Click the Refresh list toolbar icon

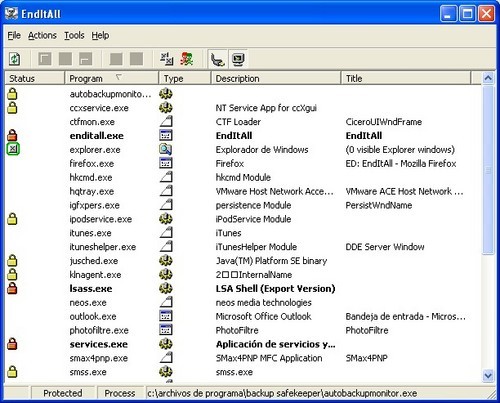click(x=14, y=59)
